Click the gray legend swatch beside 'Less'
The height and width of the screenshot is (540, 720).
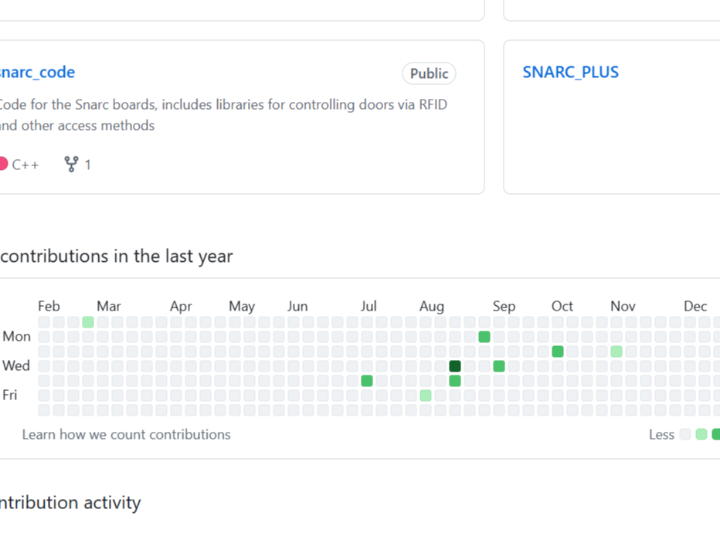(x=685, y=434)
